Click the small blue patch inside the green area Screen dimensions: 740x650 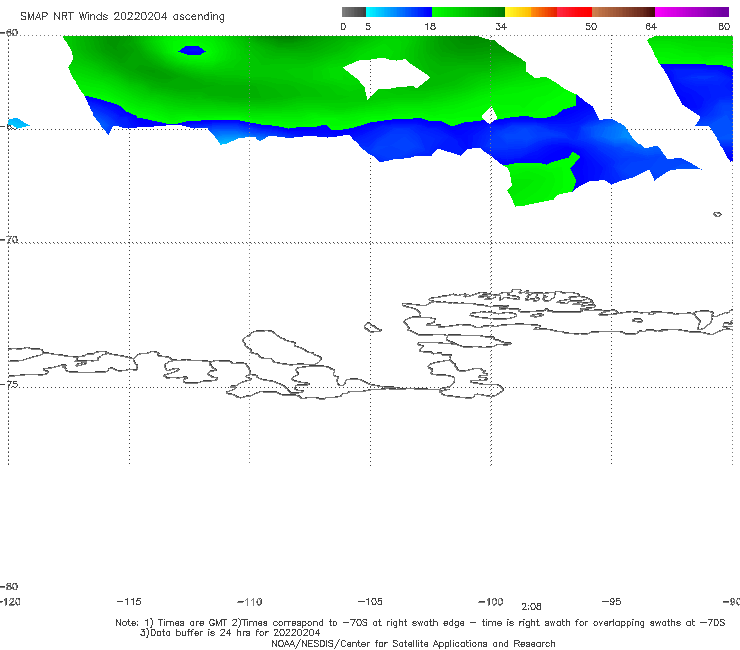pos(192,50)
